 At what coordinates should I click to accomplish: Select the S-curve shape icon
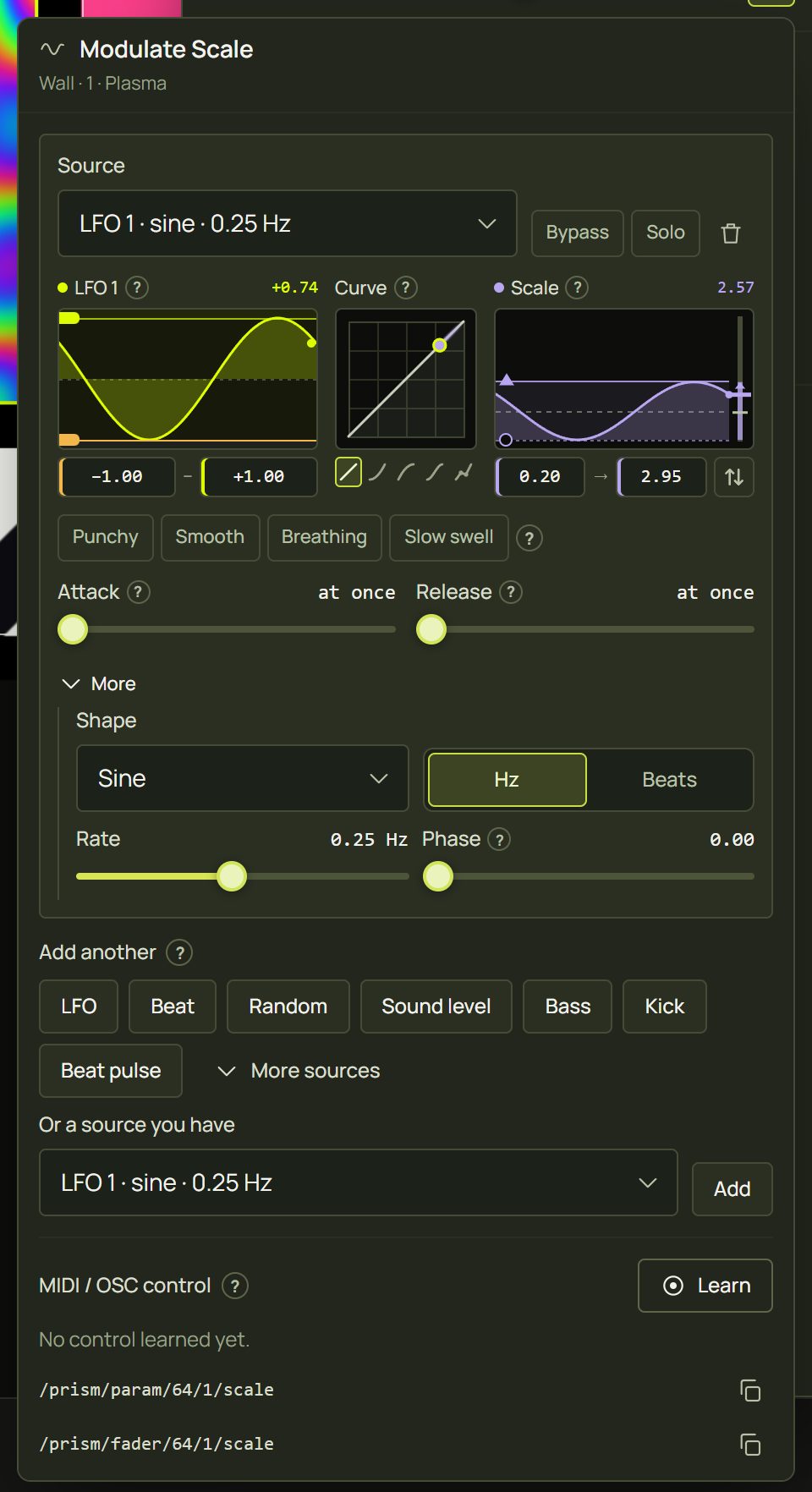click(x=434, y=472)
